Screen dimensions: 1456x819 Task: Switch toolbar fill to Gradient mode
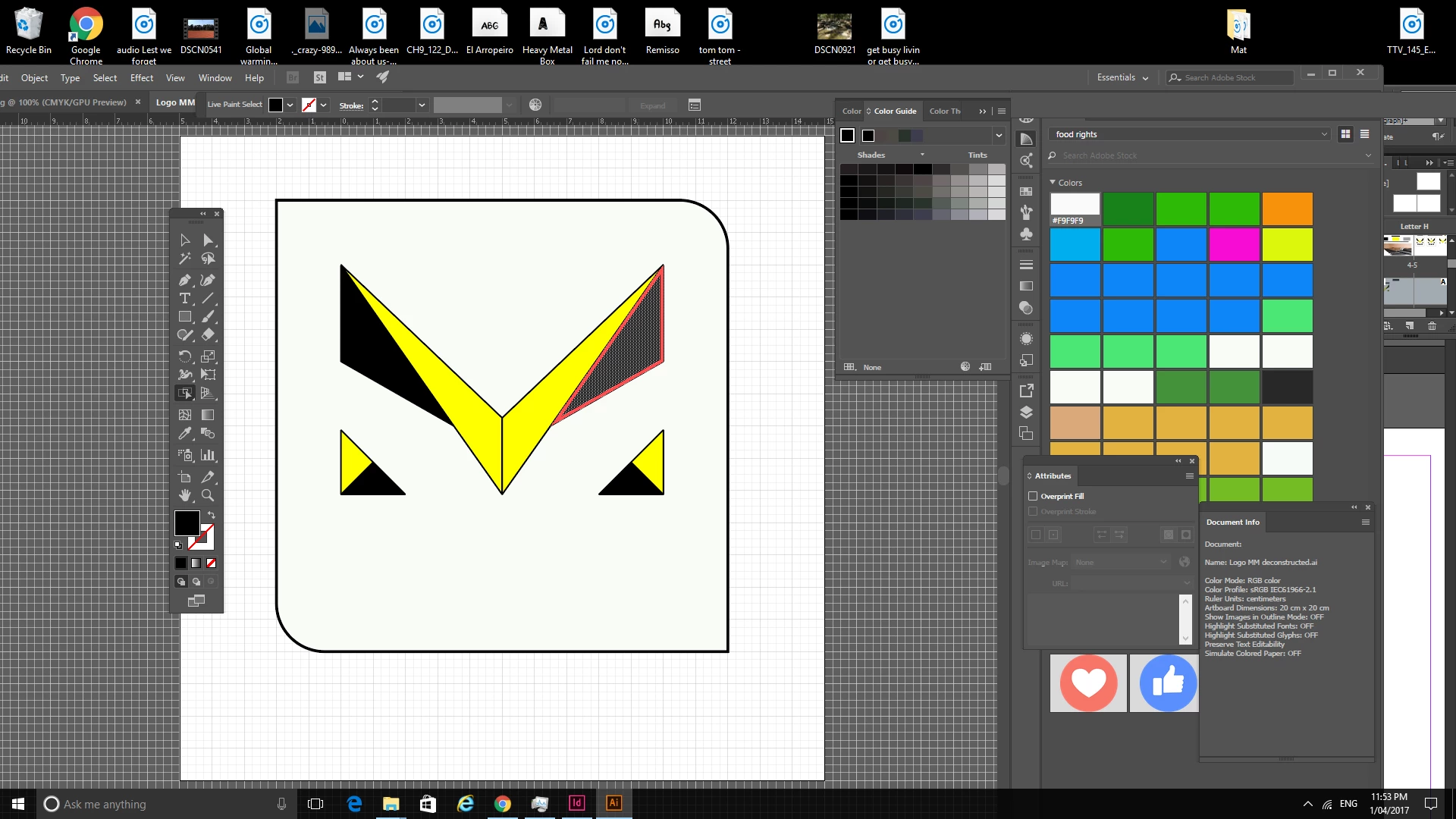pyautogui.click(x=196, y=563)
